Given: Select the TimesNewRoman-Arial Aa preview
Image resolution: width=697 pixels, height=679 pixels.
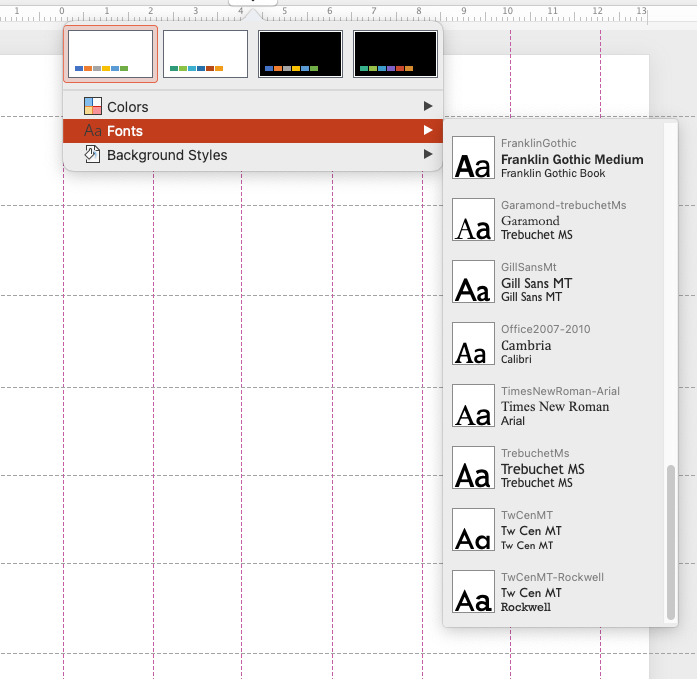Looking at the screenshot, I should [x=473, y=406].
